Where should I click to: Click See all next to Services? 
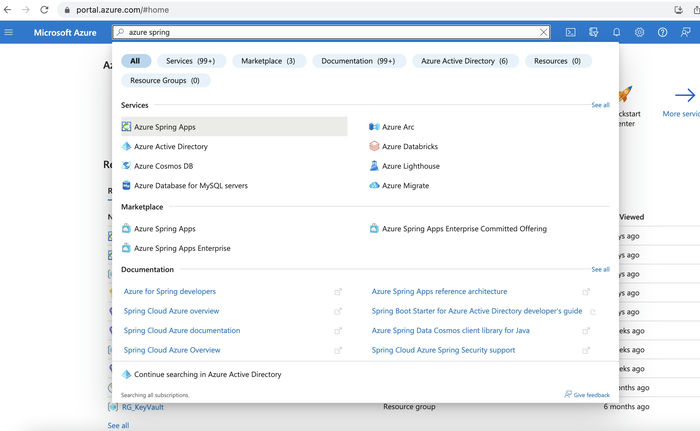(600, 105)
